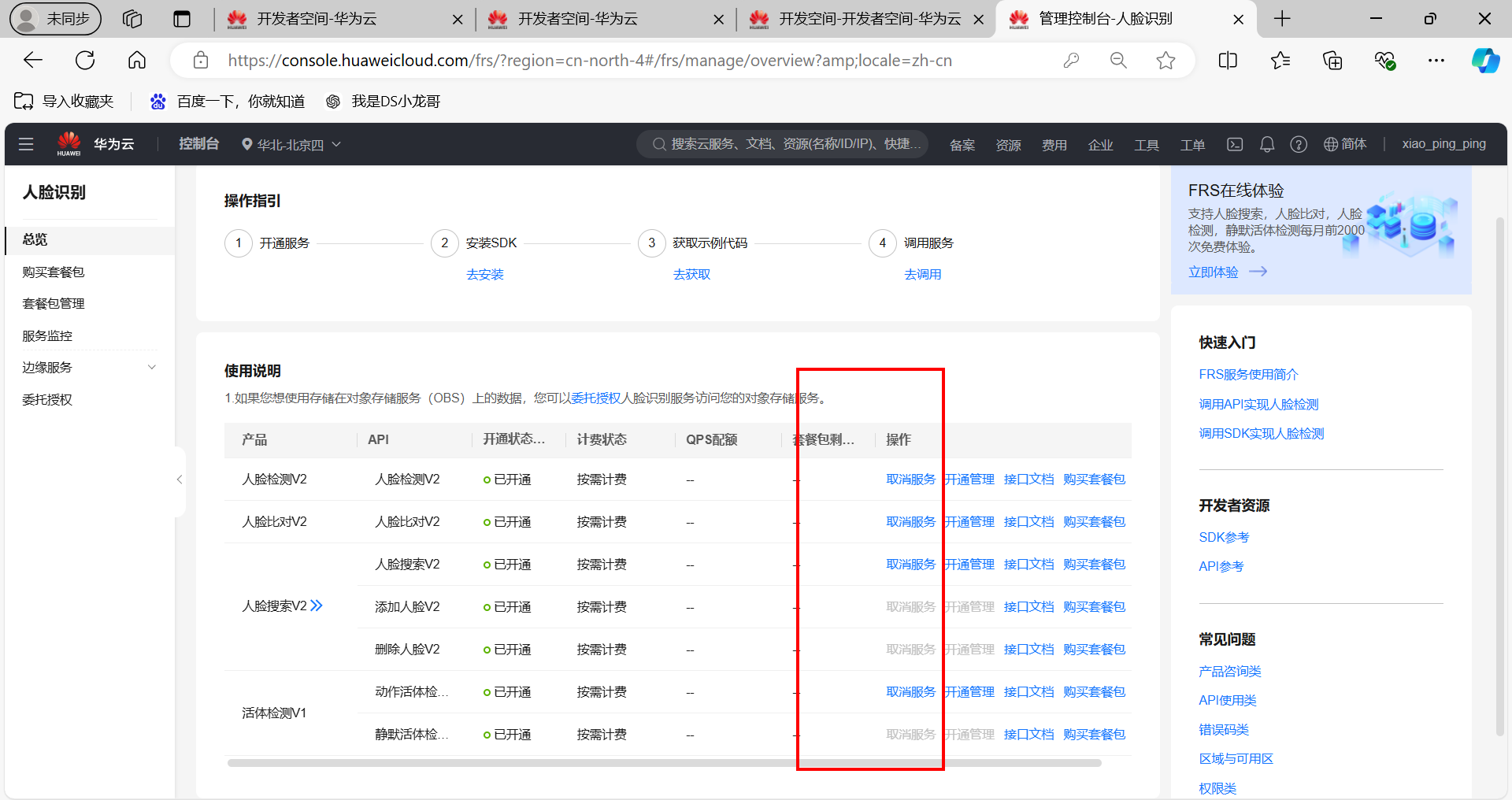
Task: Open the Copilot icon in browser toolbar
Action: pos(1485,61)
